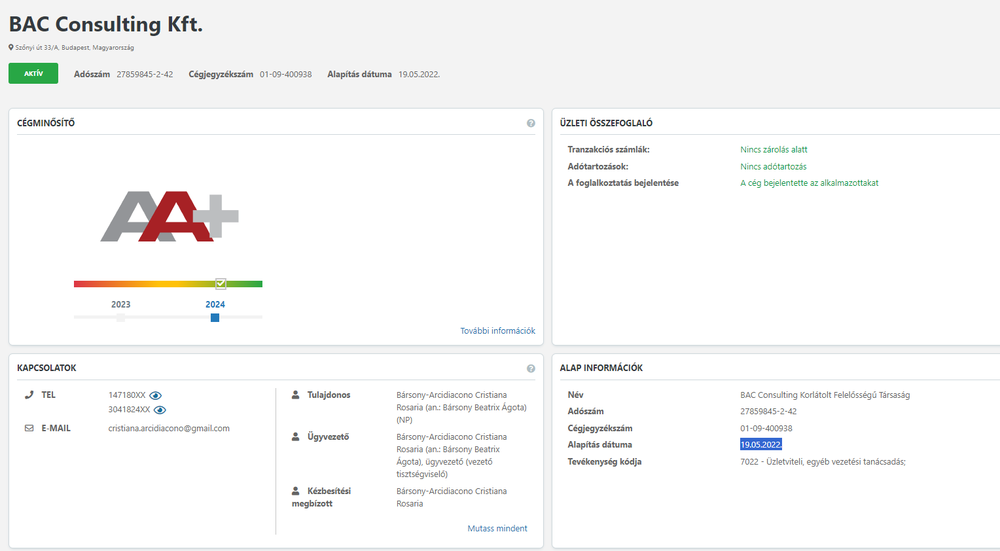1000x551 pixels.
Task: Click the phone icon next to TEL
Action: pos(29,395)
